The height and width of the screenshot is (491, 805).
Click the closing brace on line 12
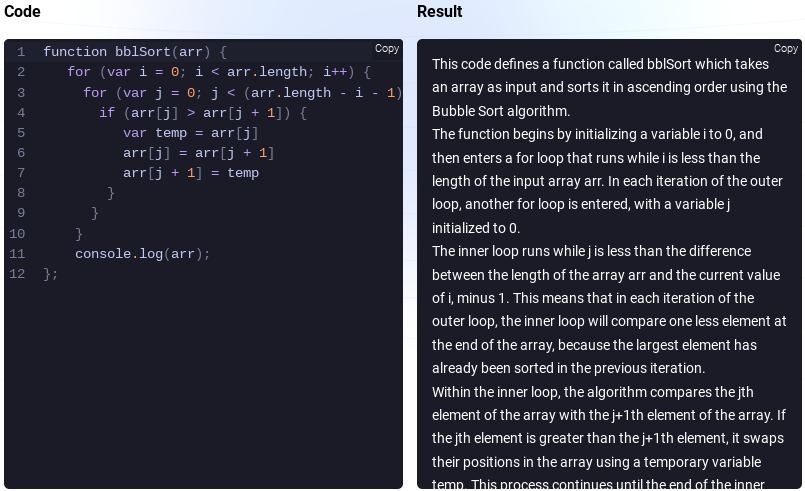click(50, 274)
